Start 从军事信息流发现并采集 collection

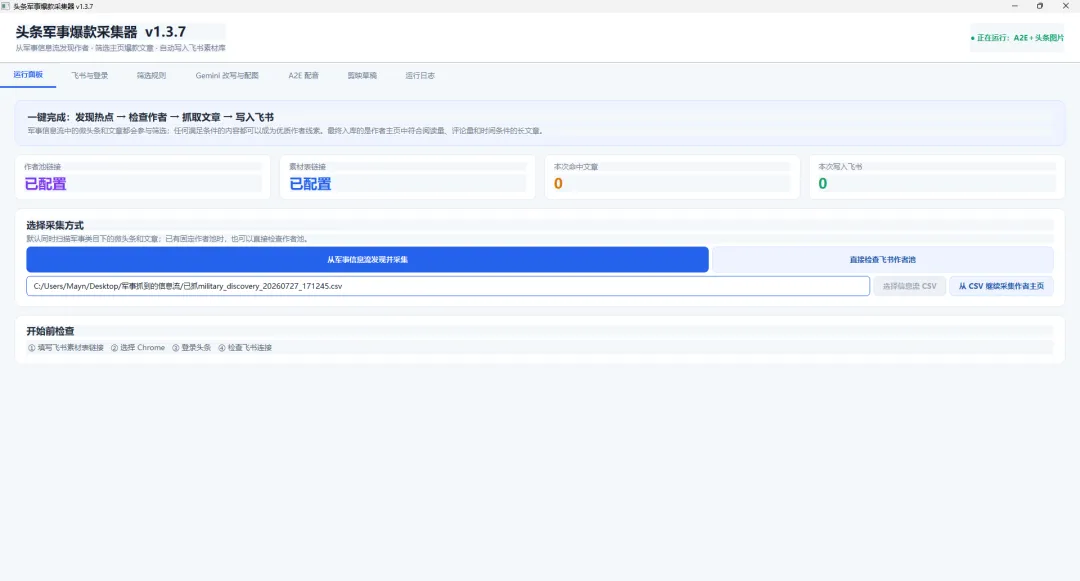pos(367,260)
